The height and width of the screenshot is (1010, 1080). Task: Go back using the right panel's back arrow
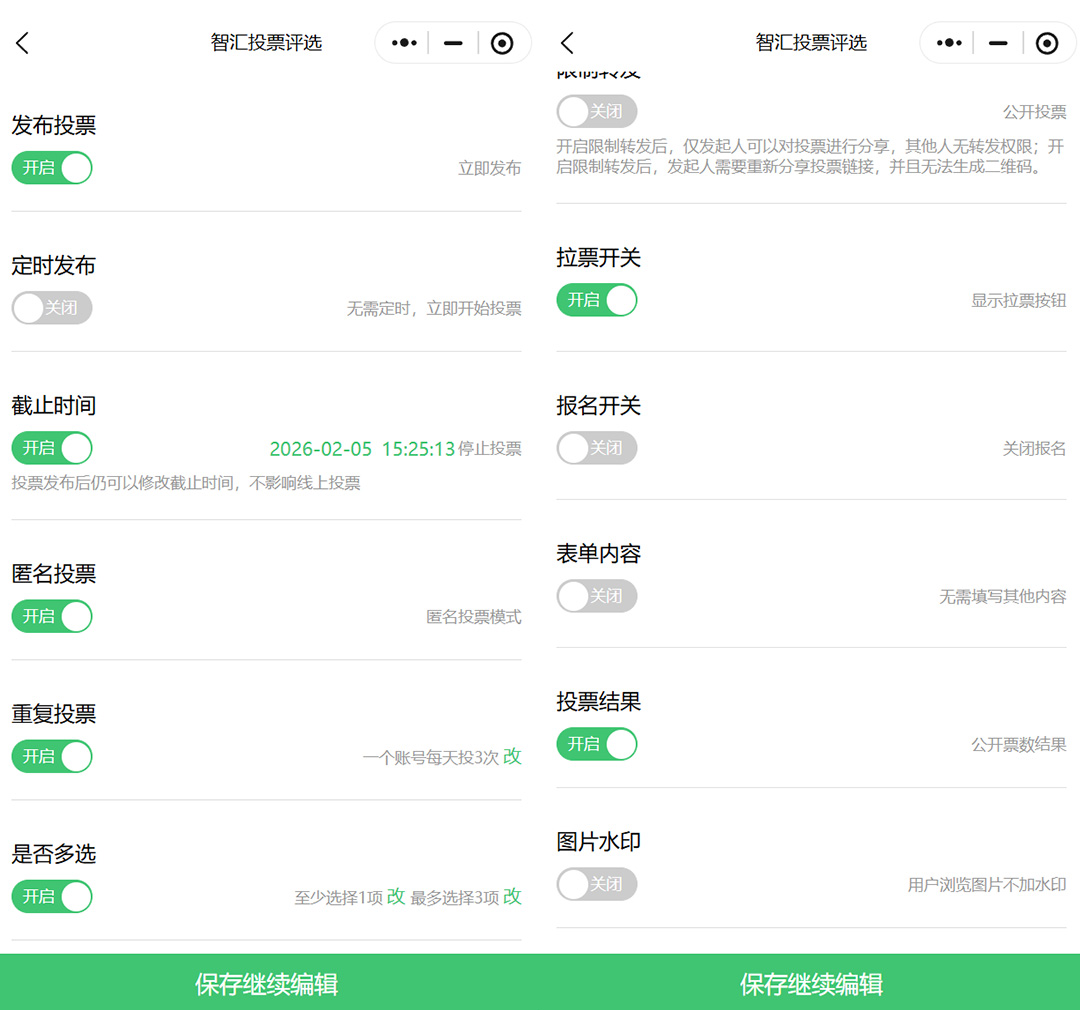[x=567, y=43]
